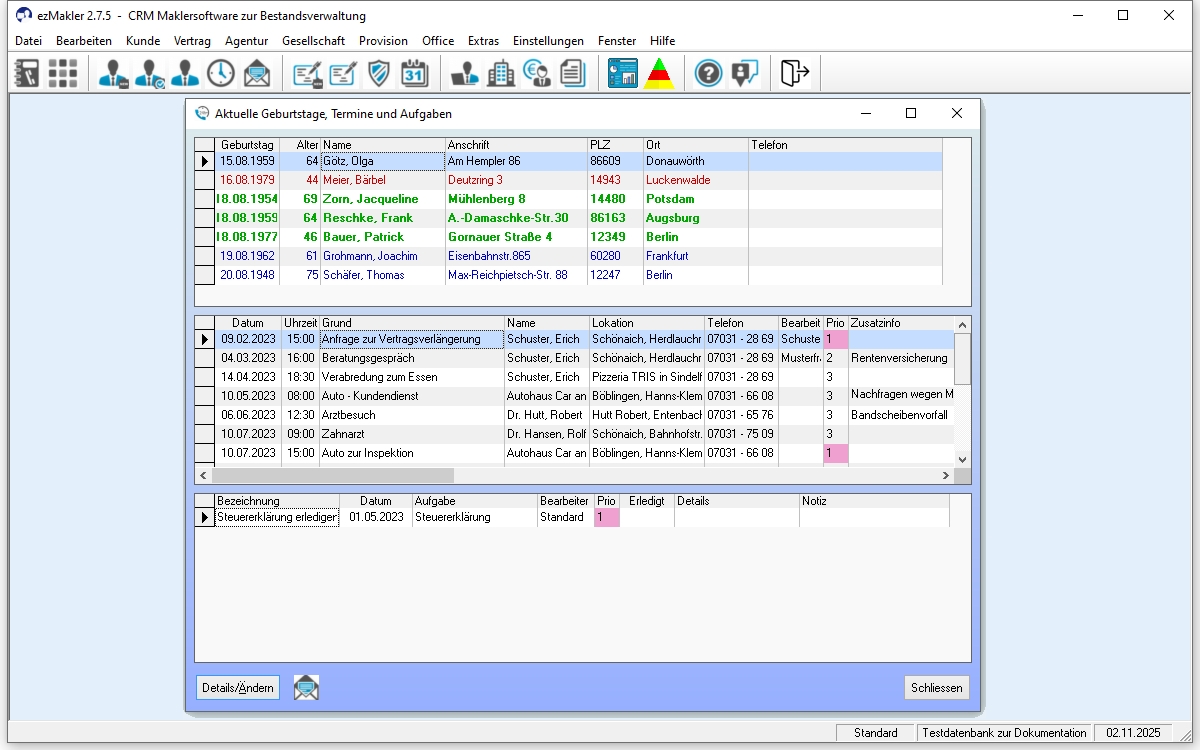Click the shield icon in toolbar
Viewport: 1200px width, 750px height.
click(x=379, y=73)
